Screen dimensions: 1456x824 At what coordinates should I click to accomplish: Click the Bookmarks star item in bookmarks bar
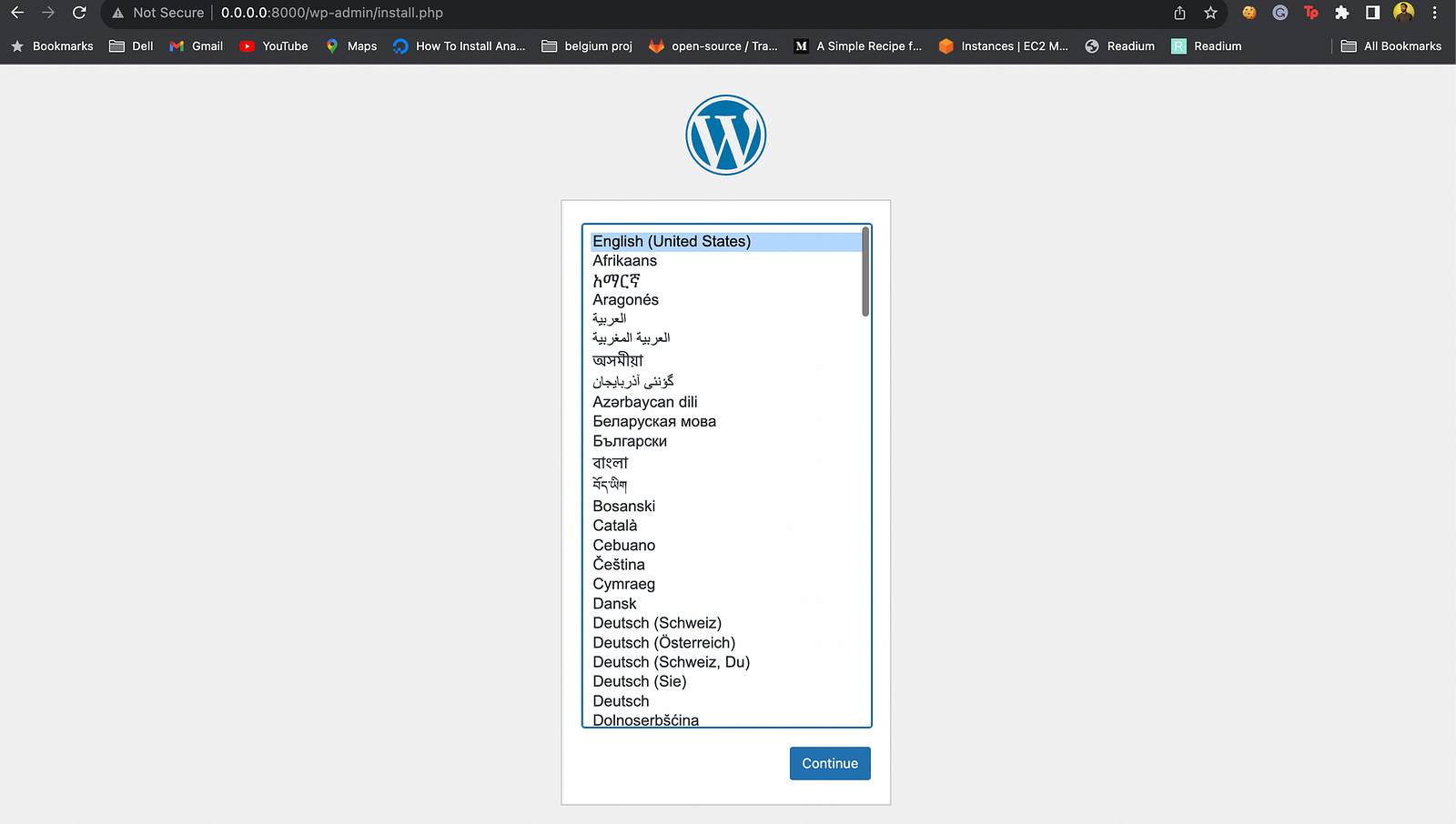click(53, 46)
